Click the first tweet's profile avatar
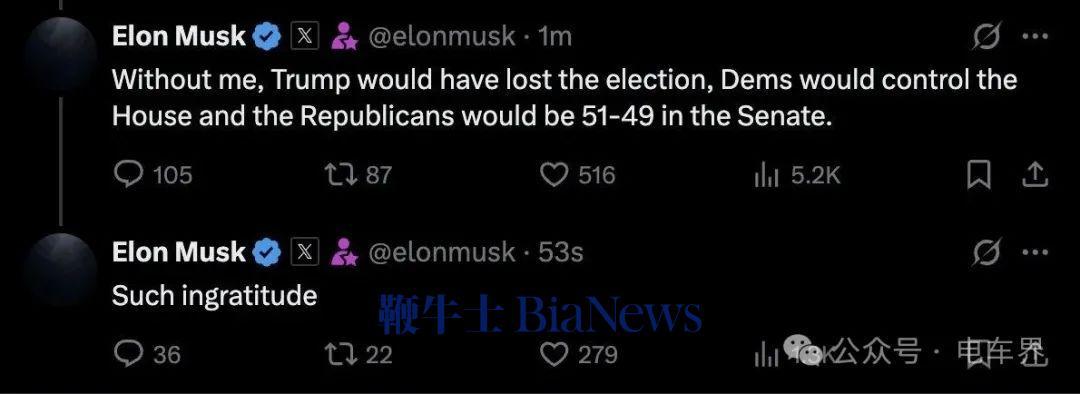This screenshot has height=394, width=1080. pyautogui.click(x=61, y=55)
